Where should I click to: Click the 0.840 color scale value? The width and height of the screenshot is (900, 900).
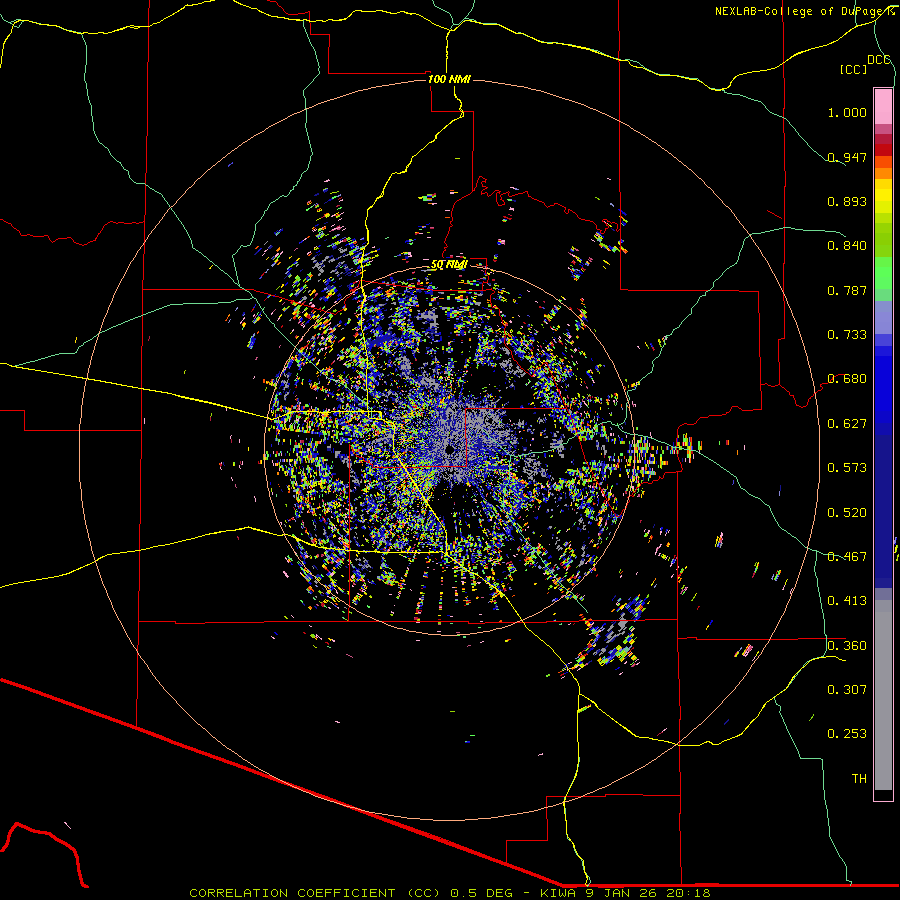(847, 246)
